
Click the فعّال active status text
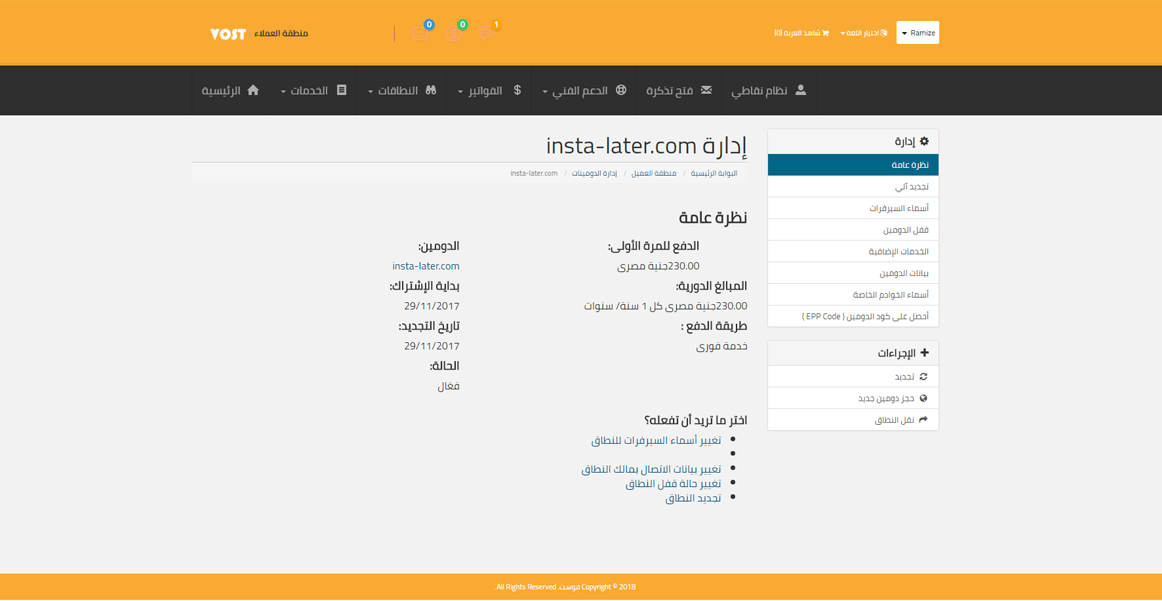[x=448, y=386]
